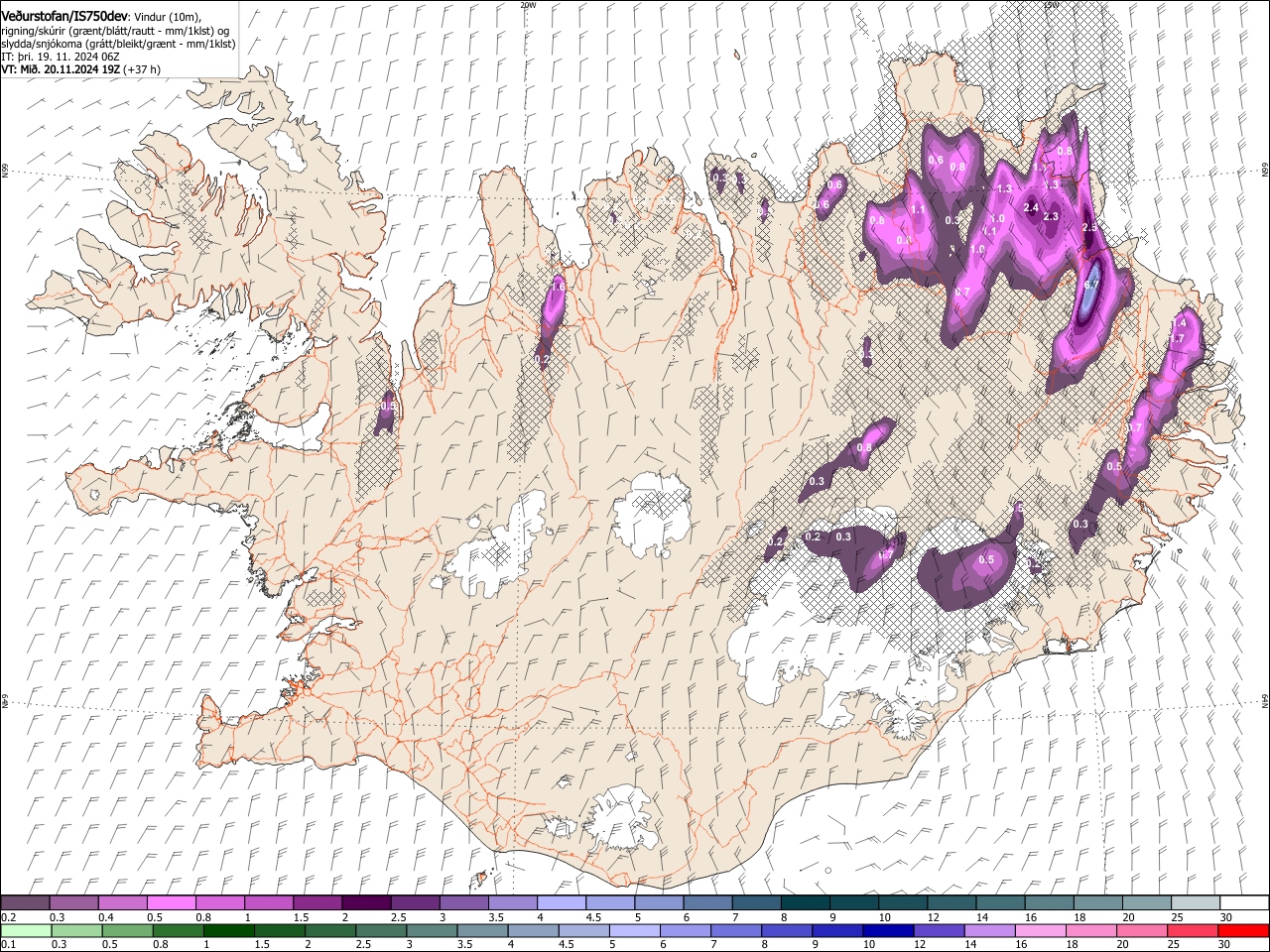This screenshot has height=952, width=1270.
Task: Click the 25 label under the snow legend
Action: coord(1176,916)
